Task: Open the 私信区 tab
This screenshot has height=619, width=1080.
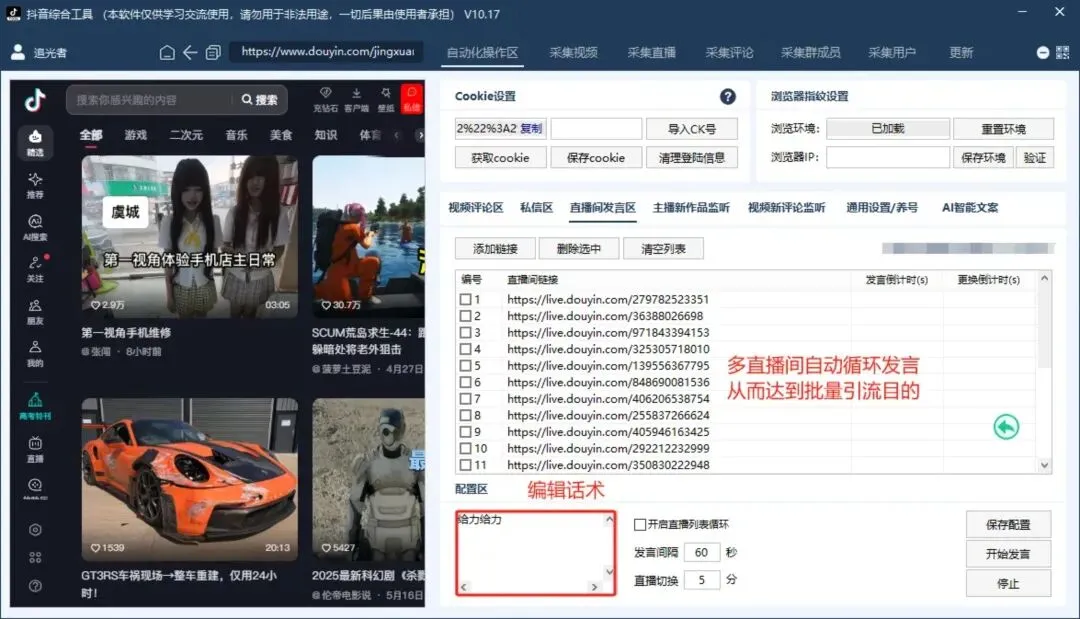Action: pos(537,208)
